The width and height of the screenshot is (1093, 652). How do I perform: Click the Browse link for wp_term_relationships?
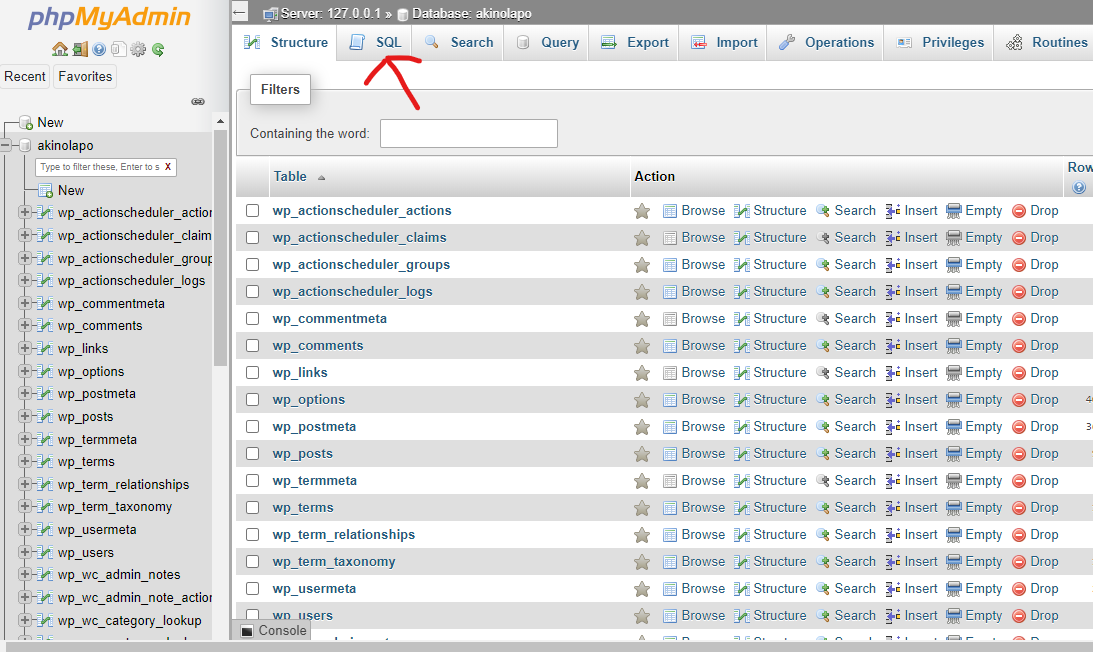(703, 535)
